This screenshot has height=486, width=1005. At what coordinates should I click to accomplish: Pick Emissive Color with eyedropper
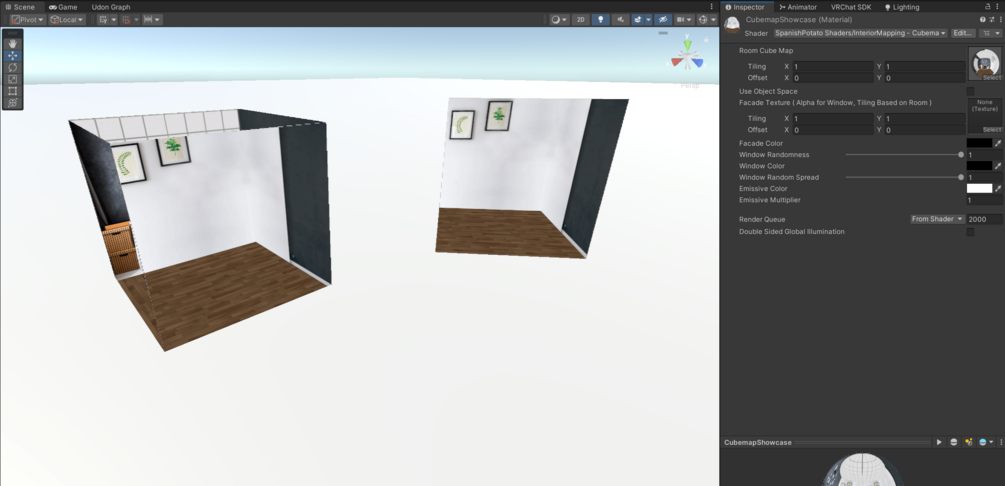(x=998, y=189)
